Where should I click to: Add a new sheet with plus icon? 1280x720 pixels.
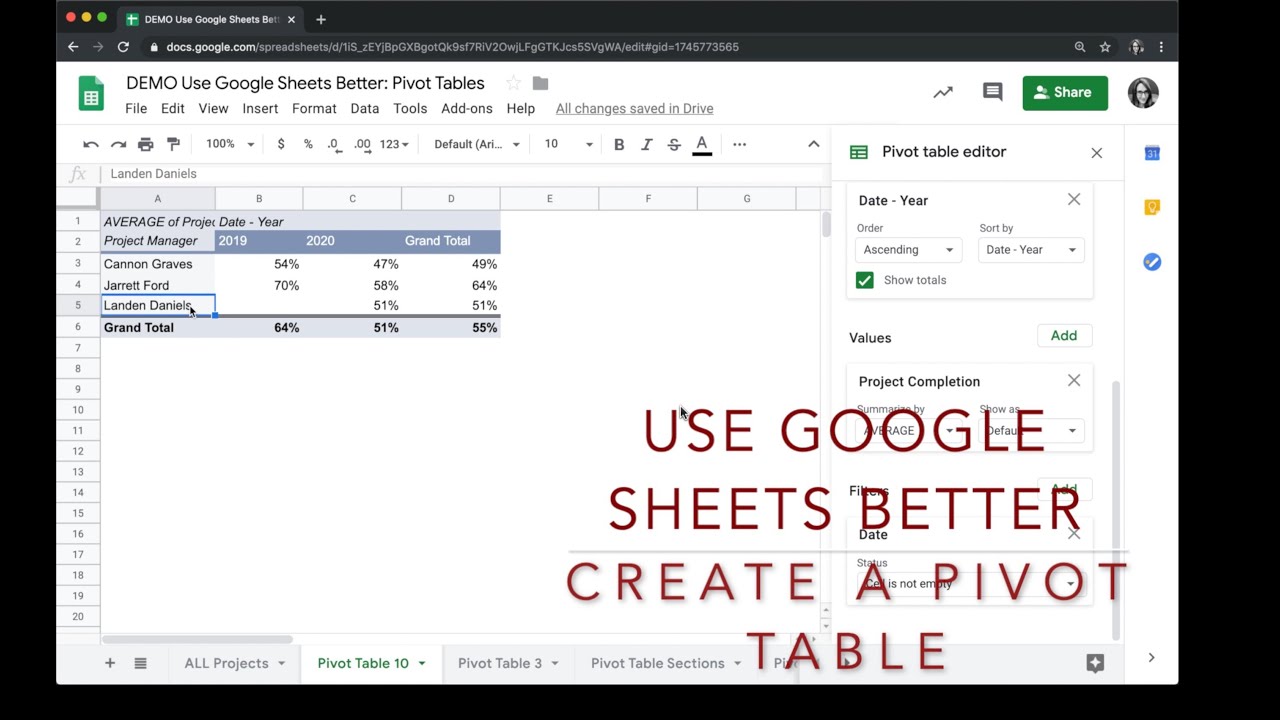(x=110, y=663)
